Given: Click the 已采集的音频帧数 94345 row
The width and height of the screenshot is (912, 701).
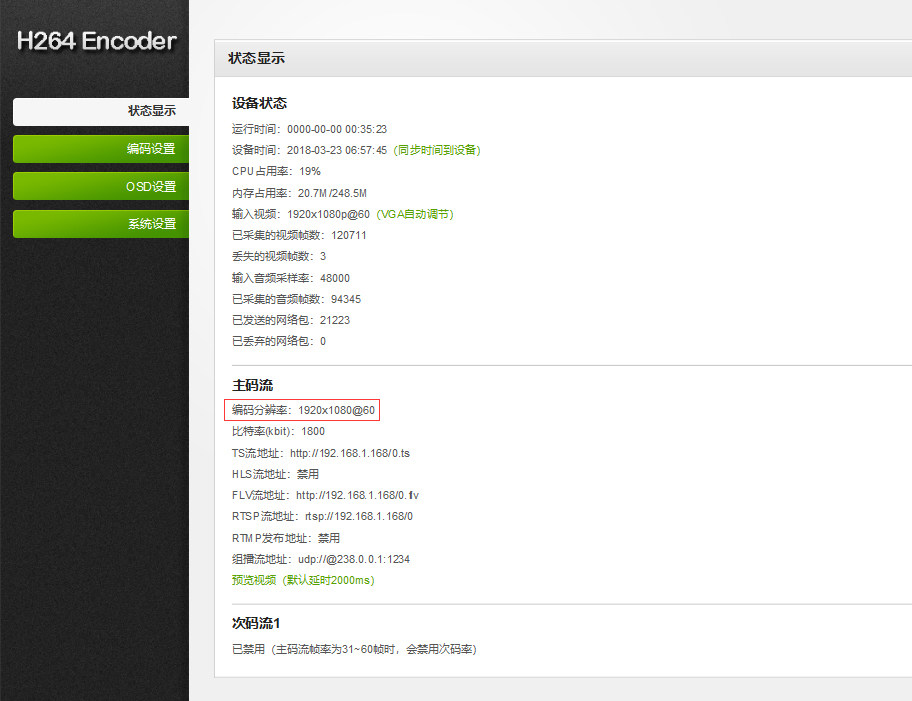Looking at the screenshot, I should pyautogui.click(x=297, y=299).
